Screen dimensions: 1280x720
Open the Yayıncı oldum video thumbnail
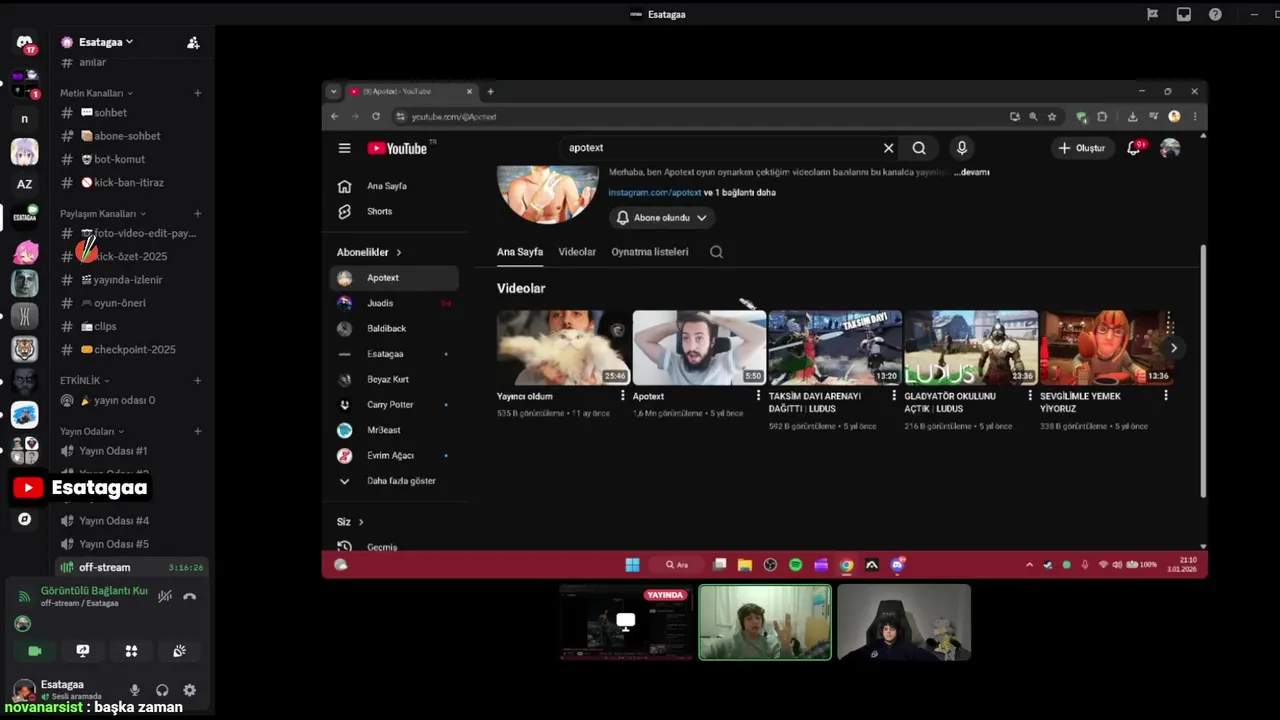point(563,347)
